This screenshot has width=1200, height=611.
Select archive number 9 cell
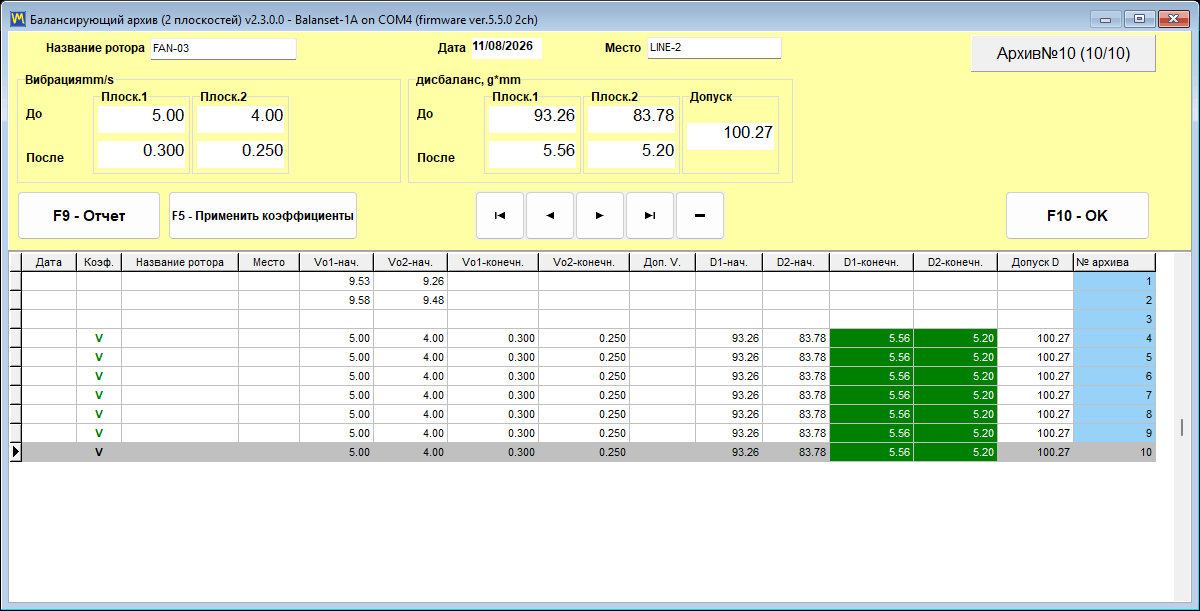click(x=1114, y=433)
